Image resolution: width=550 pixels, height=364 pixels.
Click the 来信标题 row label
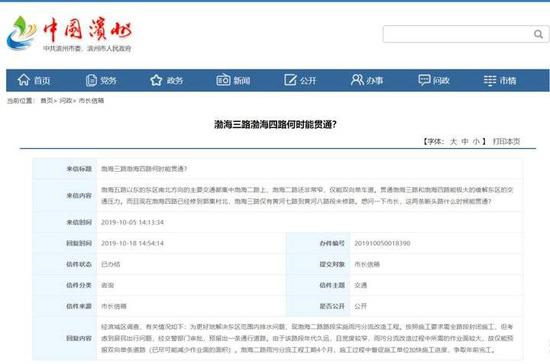point(79,169)
